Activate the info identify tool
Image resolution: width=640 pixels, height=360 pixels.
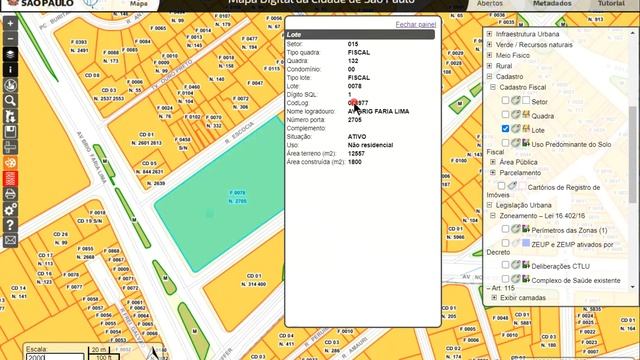point(10,70)
